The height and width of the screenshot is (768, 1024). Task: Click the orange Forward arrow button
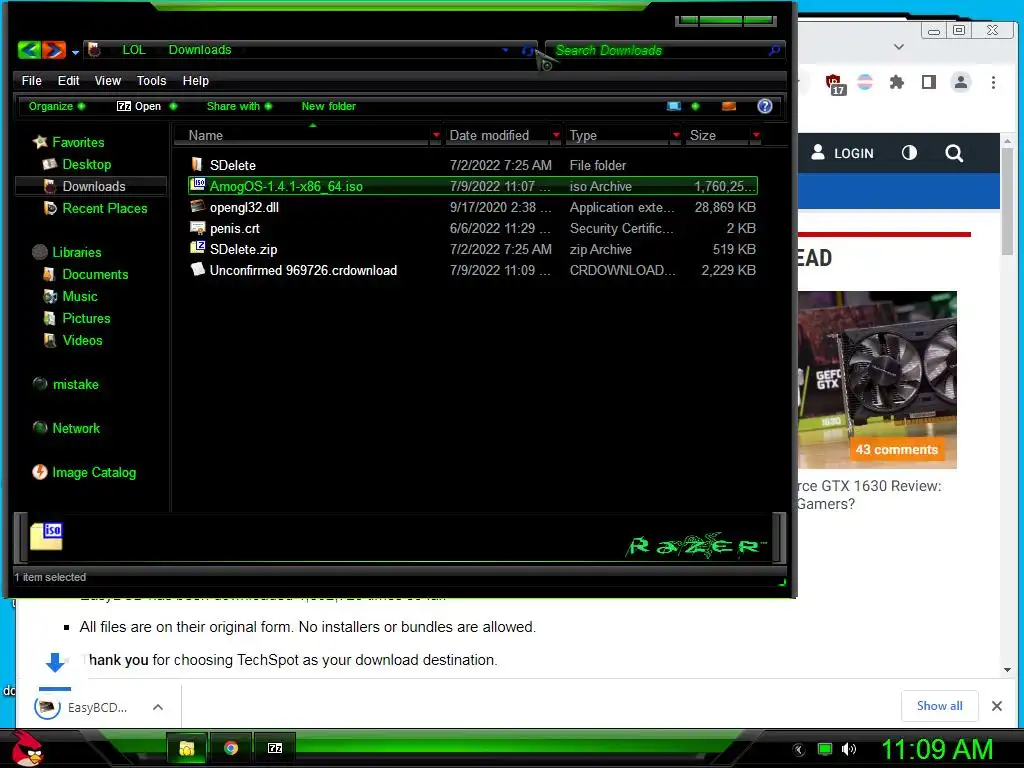(x=54, y=50)
